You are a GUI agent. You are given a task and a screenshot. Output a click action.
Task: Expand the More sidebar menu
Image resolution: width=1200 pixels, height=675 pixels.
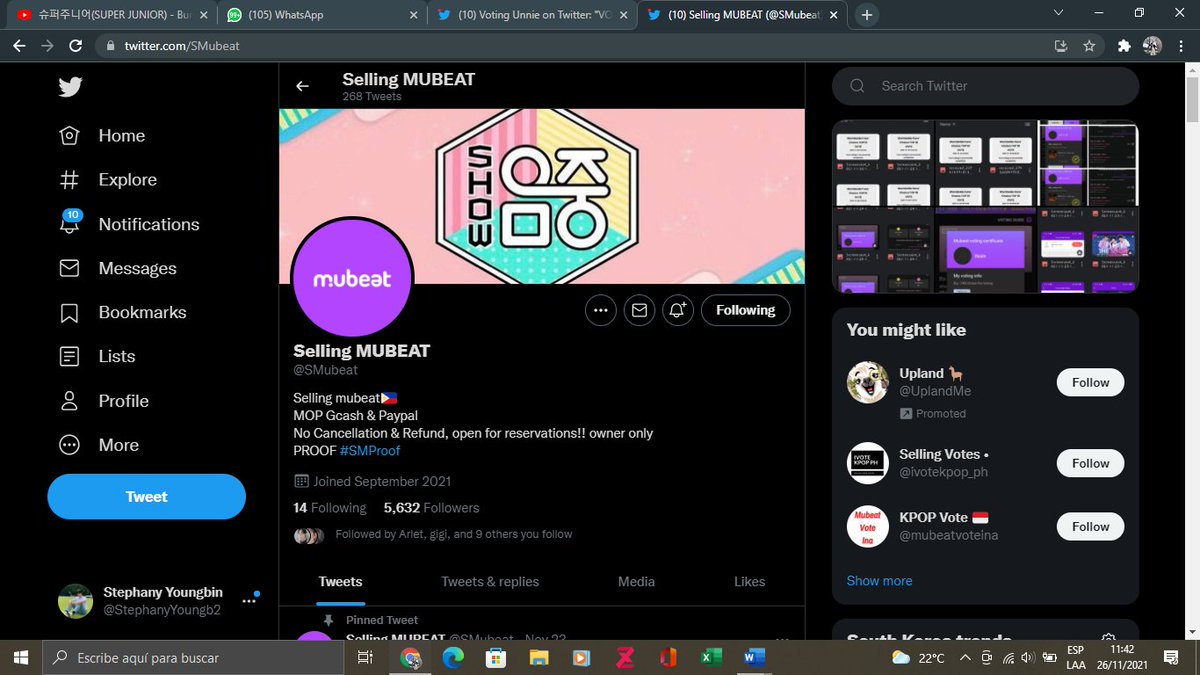tap(98, 445)
